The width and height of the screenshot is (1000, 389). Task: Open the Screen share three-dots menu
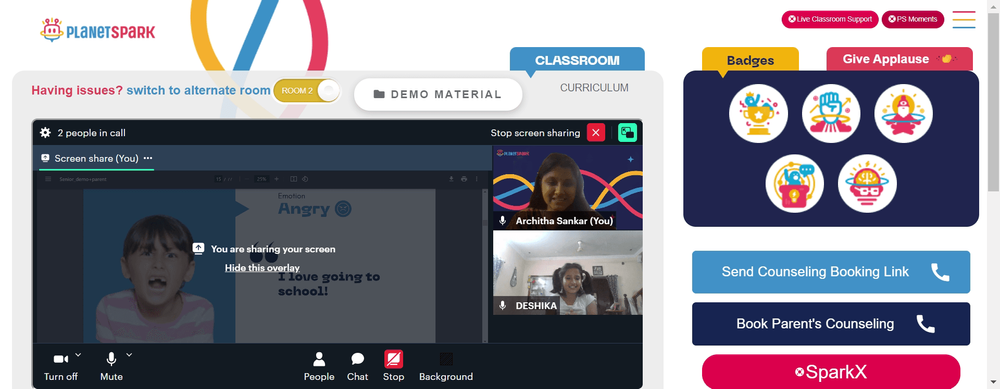tap(148, 158)
